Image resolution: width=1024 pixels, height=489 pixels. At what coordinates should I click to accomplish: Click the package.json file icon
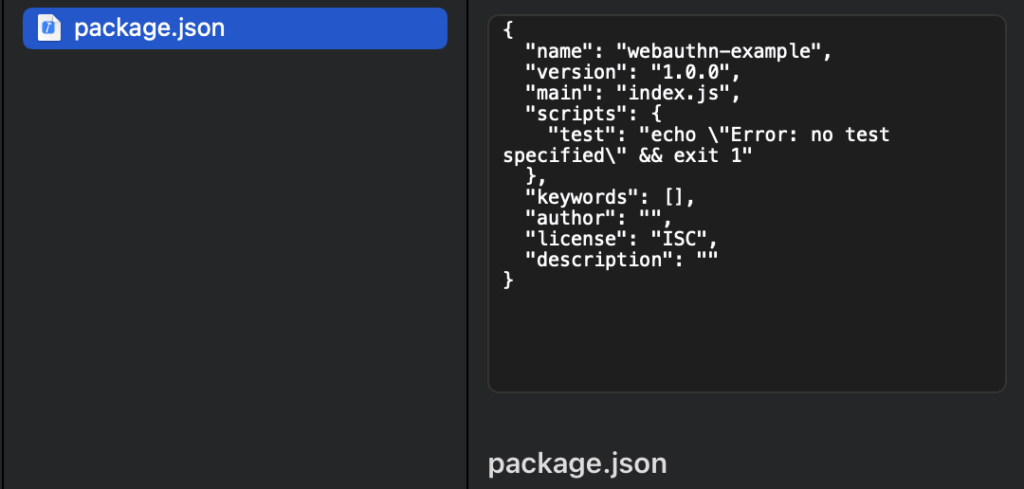point(49,28)
